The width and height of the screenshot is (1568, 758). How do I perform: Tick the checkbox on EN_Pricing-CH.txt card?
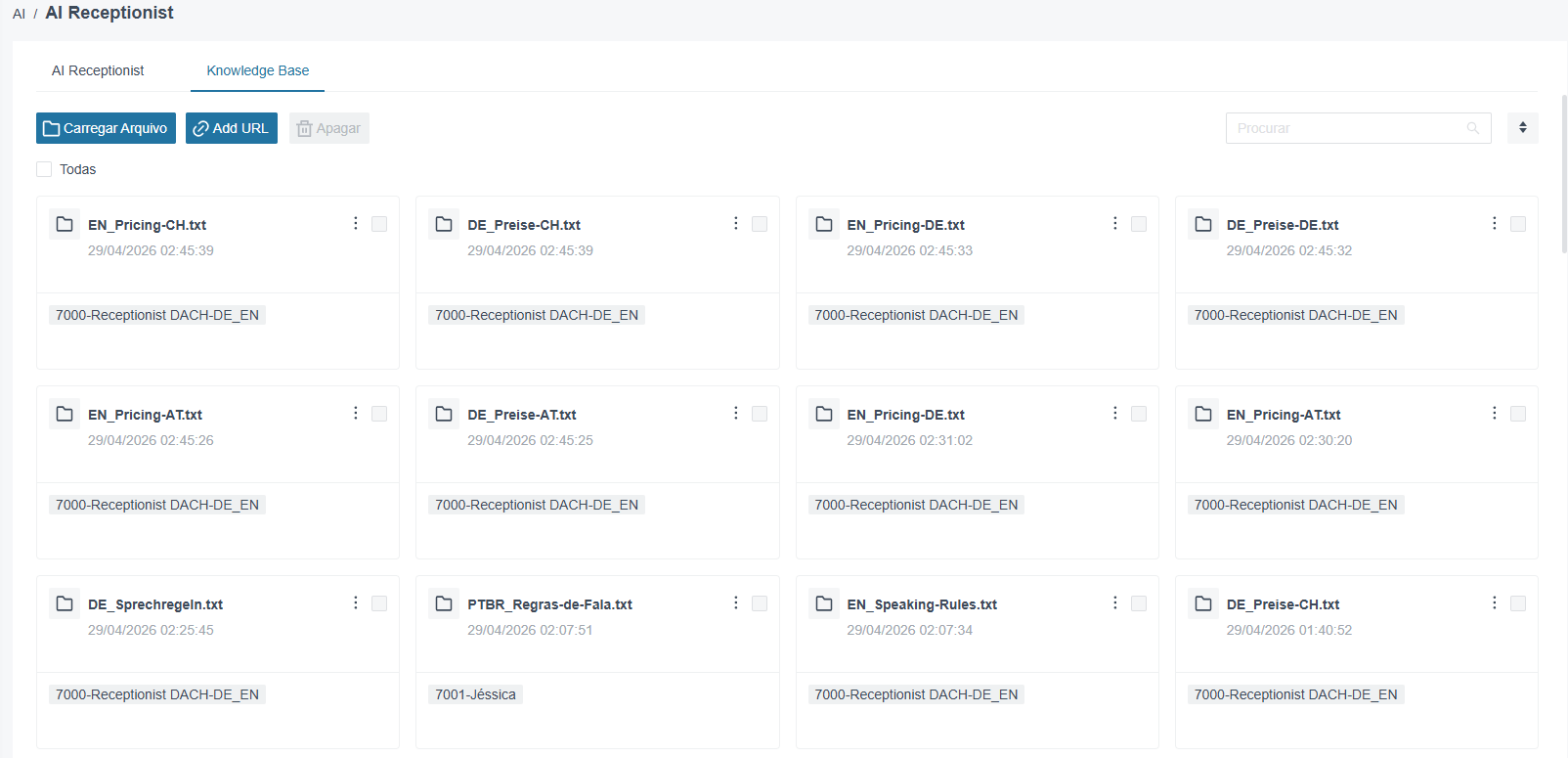pyautogui.click(x=379, y=224)
